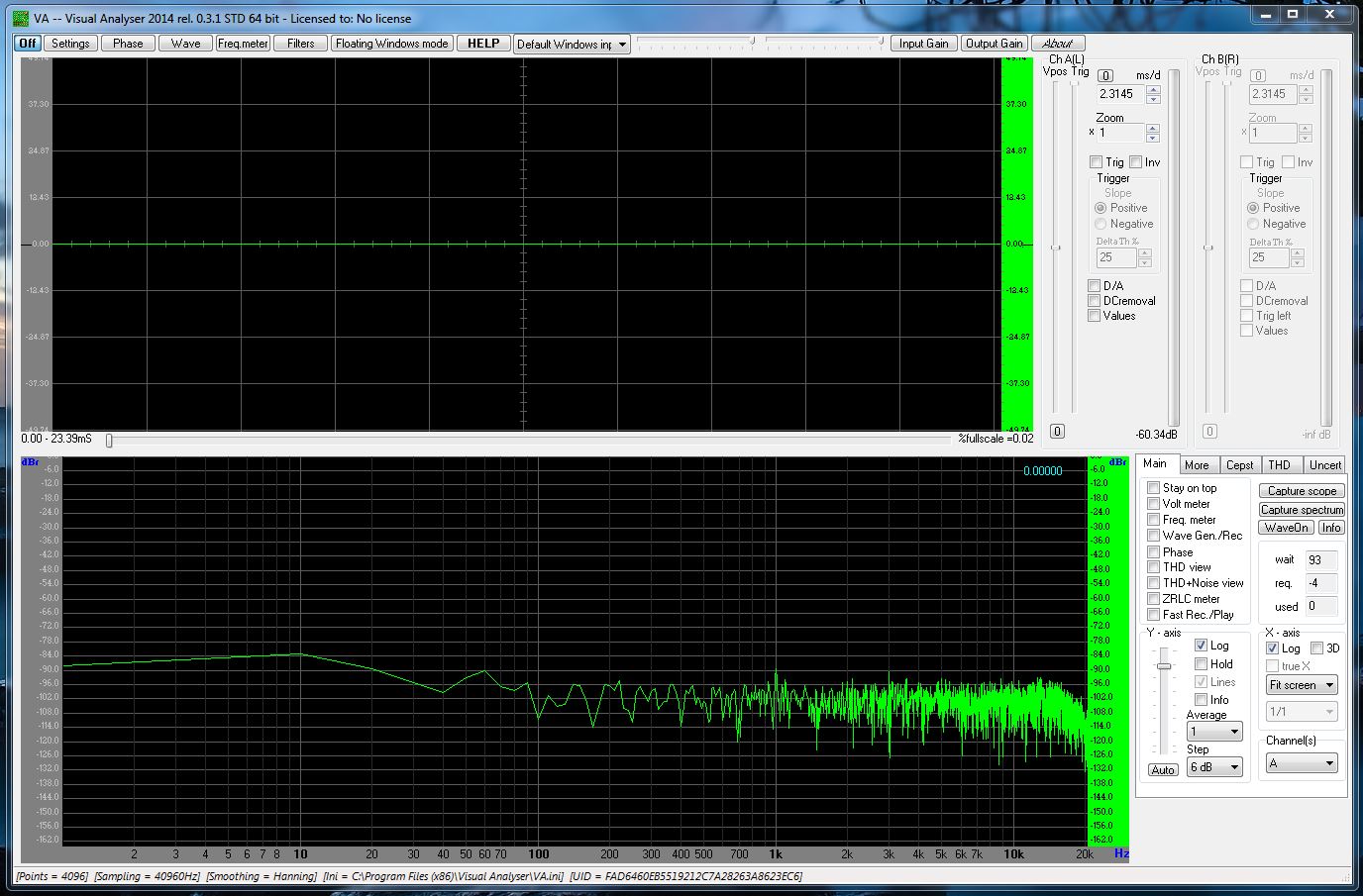Click the Y-axis vertical slider handle
This screenshot has height=896, width=1363.
tap(1164, 666)
